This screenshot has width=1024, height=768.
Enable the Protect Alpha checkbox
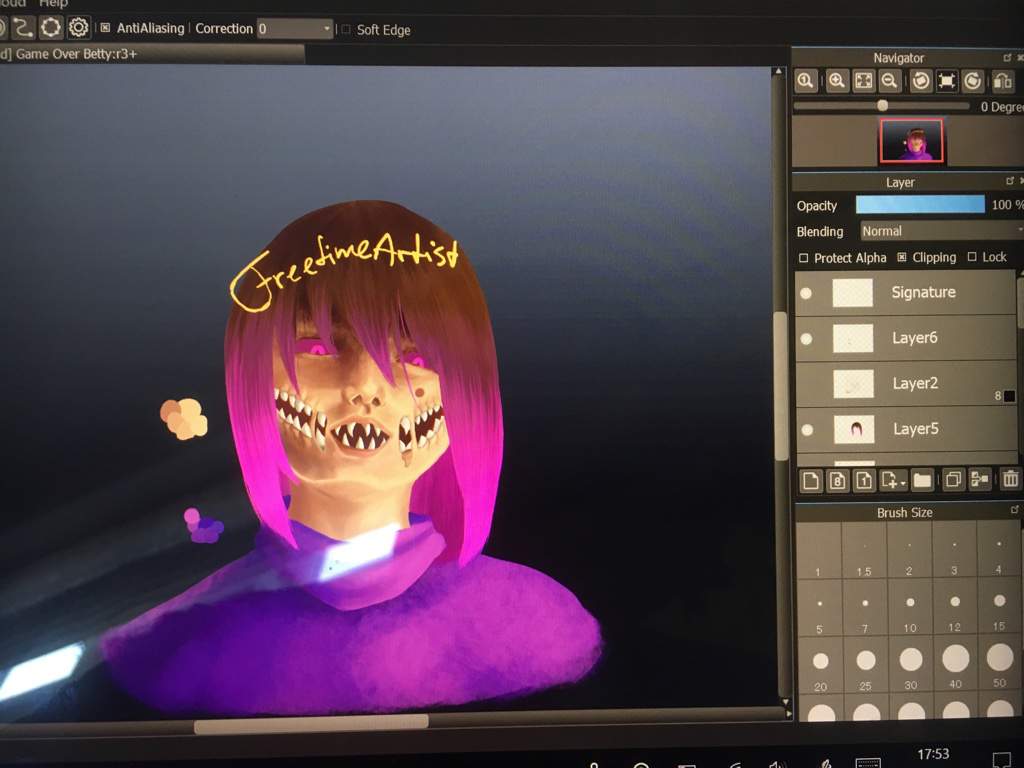pos(804,258)
